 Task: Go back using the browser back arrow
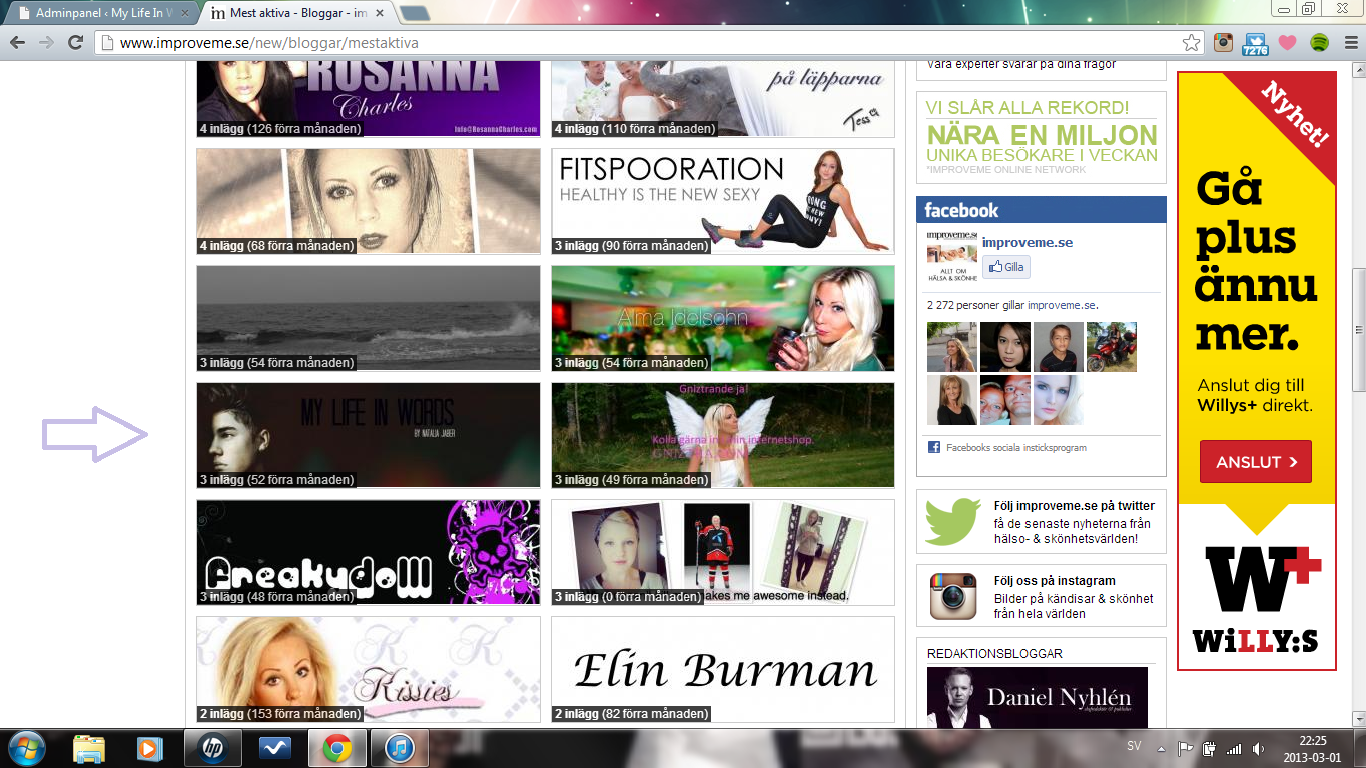tap(17, 43)
